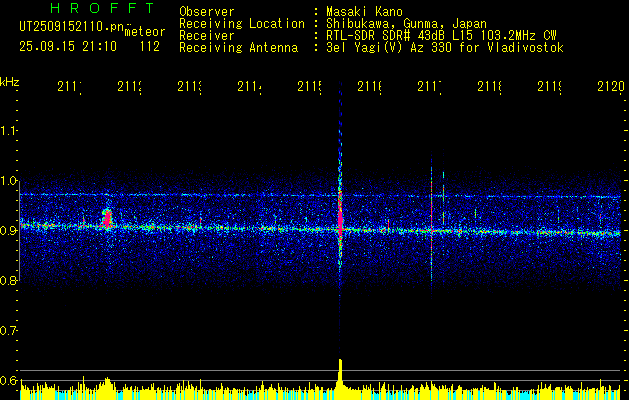Select receiver text RTL-SDR SDR# 43dB
Viewport: 629px width, 400px height.
386,36
